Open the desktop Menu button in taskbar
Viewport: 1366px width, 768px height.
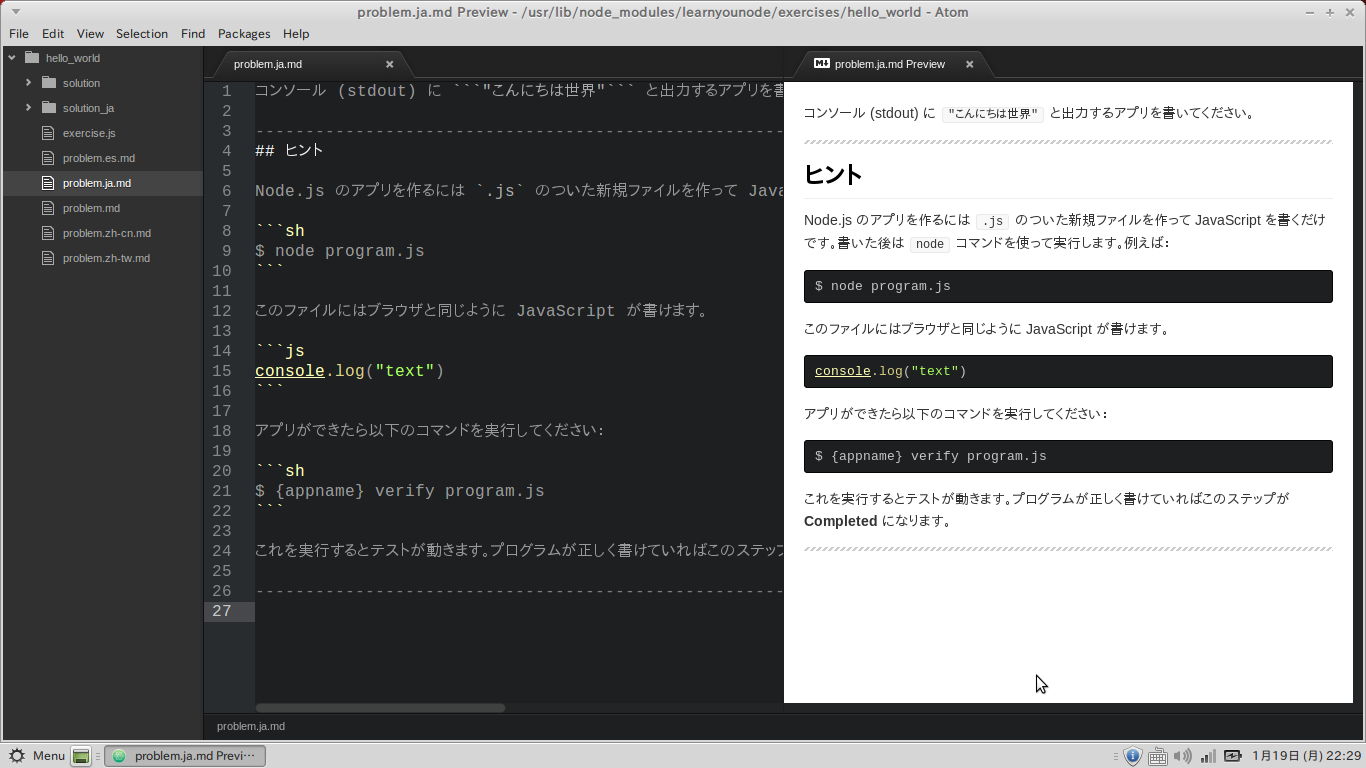36,756
